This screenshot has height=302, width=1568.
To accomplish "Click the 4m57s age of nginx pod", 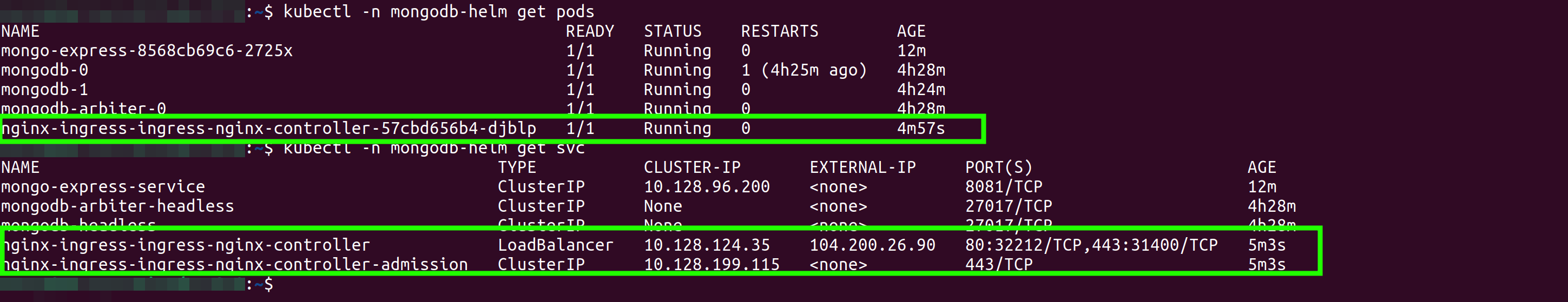I will [x=921, y=128].
